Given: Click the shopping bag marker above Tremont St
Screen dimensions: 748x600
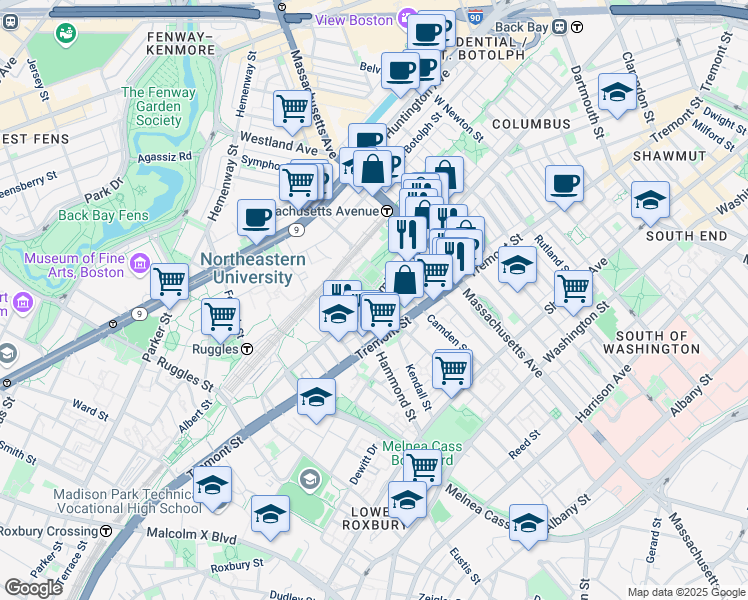Looking at the screenshot, I should [404, 280].
